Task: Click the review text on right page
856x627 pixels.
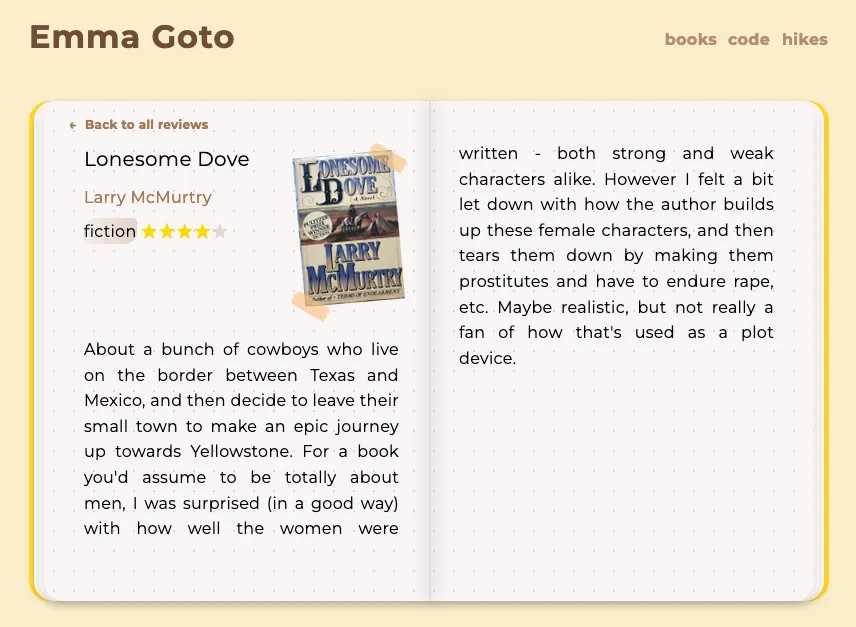Action: click(616, 256)
